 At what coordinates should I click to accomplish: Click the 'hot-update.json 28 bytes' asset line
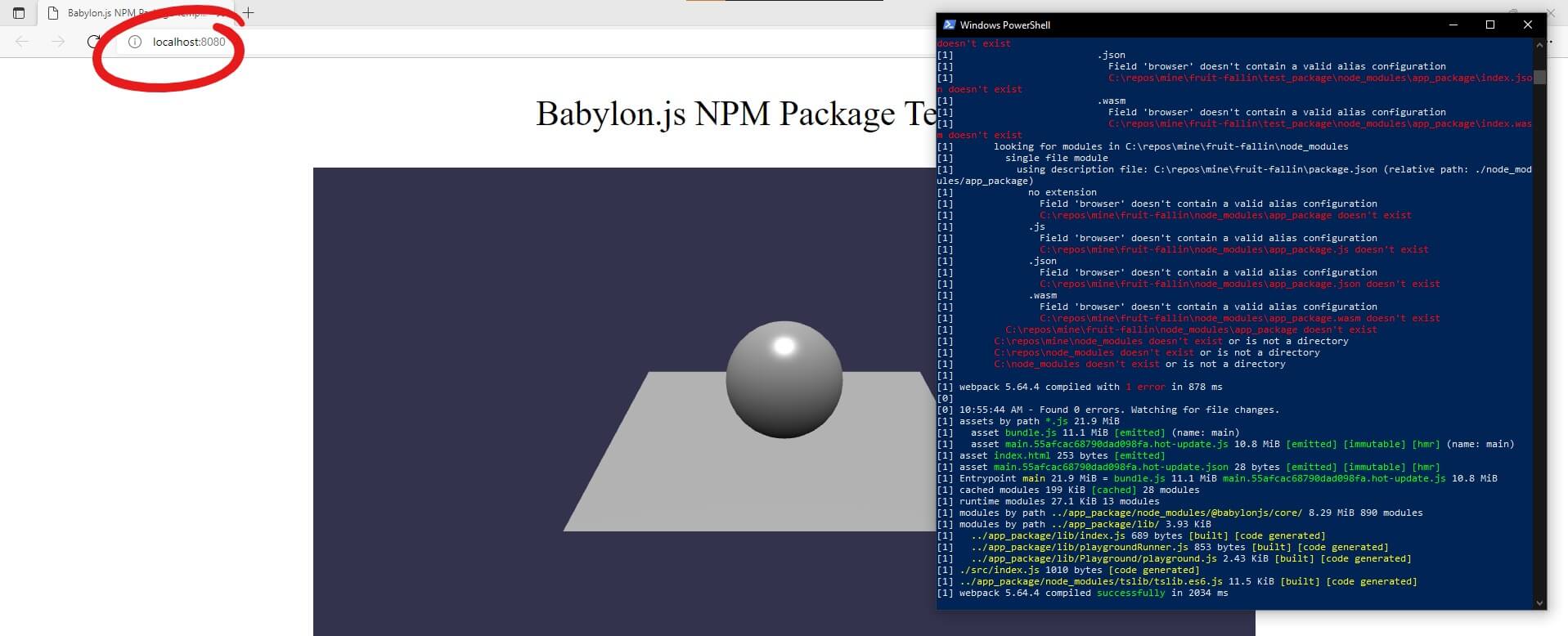pos(1188,467)
